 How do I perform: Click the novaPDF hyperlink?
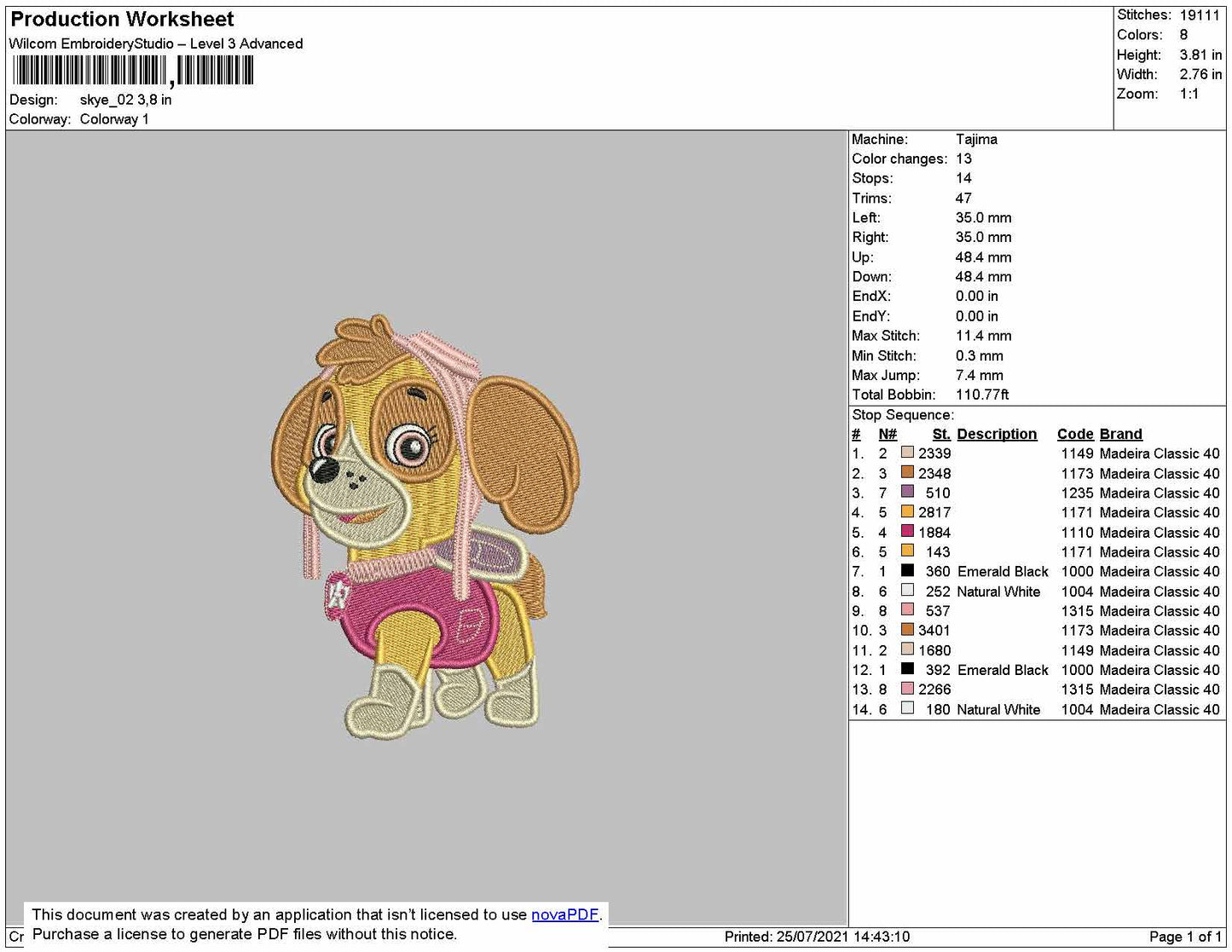564,914
